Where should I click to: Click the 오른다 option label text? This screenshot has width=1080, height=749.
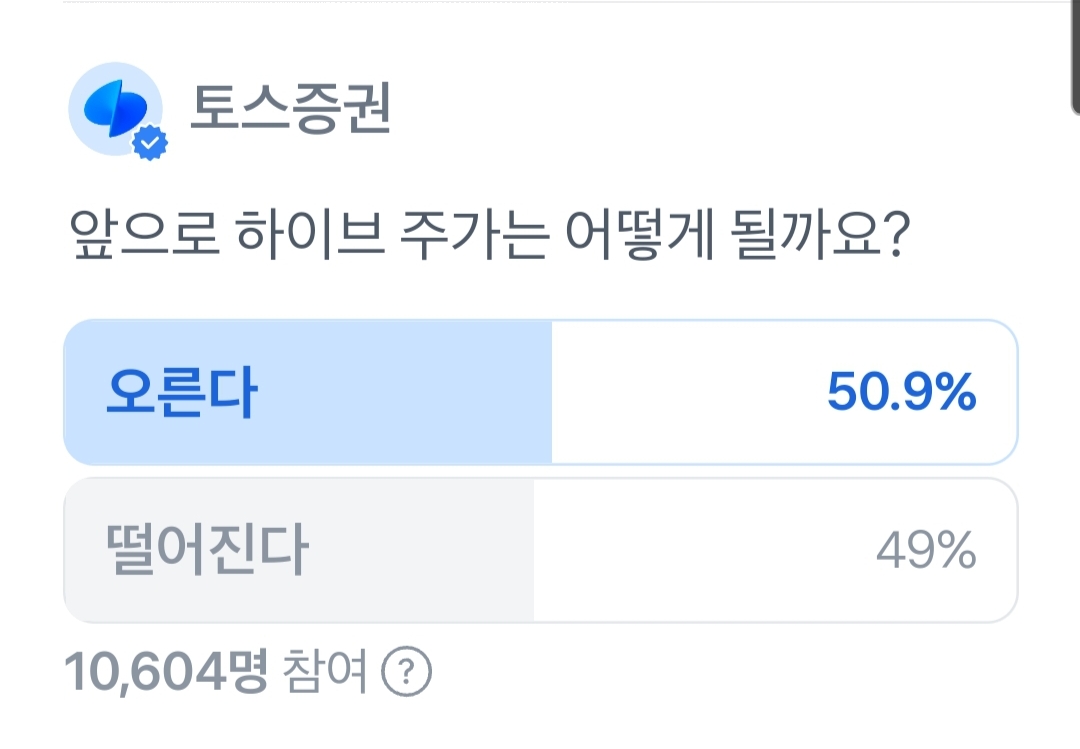181,393
